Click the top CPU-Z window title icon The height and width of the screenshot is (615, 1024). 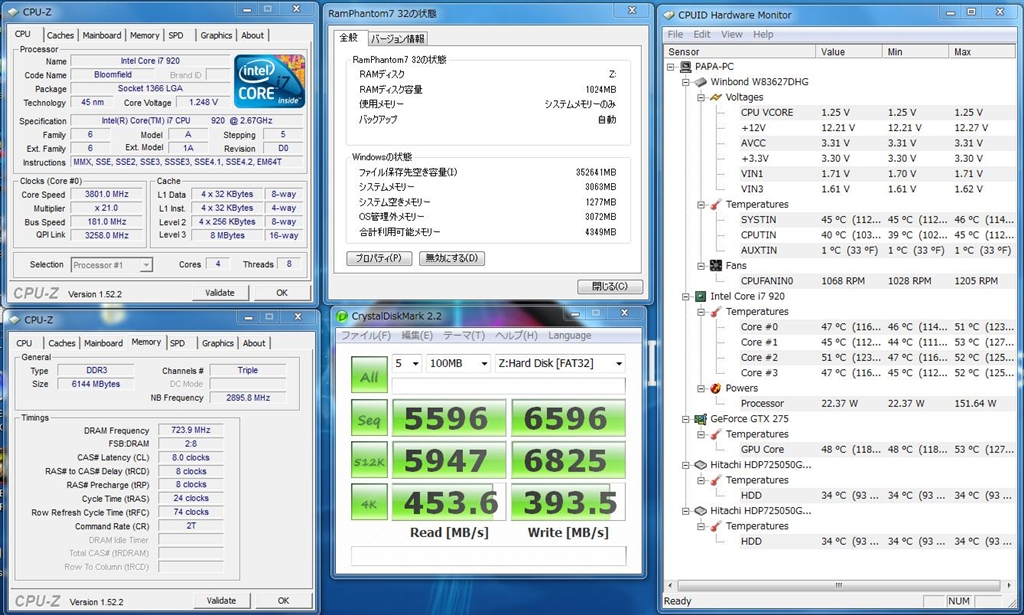pos(13,12)
